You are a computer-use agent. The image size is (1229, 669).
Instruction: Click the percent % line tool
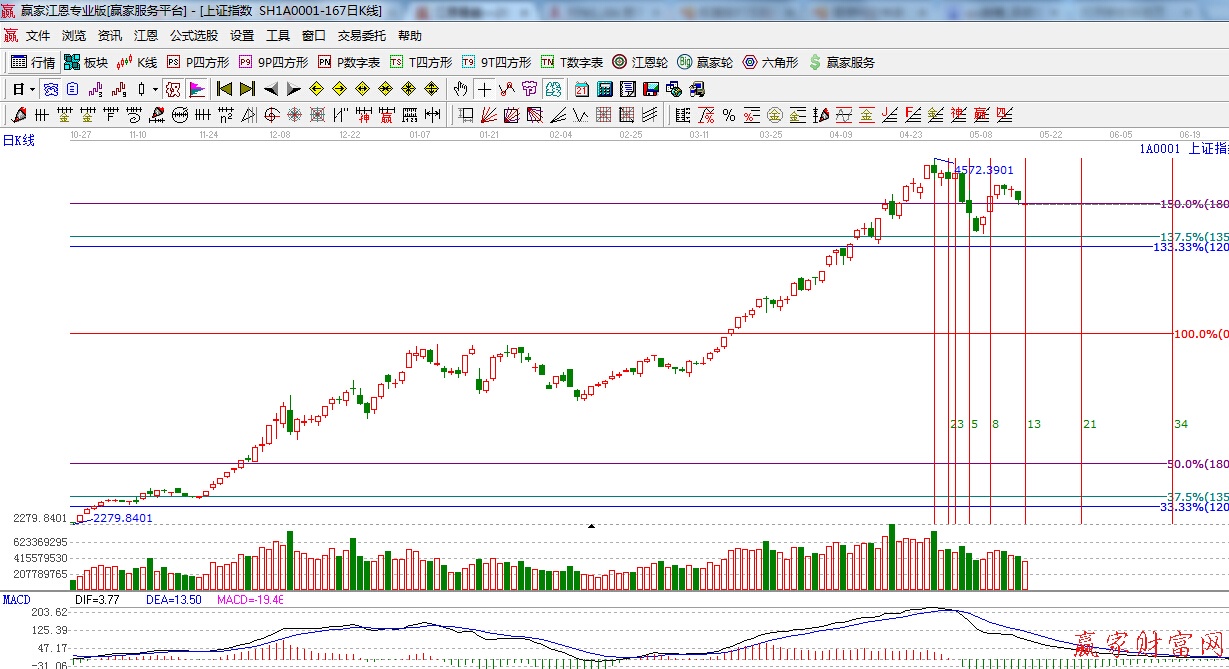pyautogui.click(x=729, y=115)
